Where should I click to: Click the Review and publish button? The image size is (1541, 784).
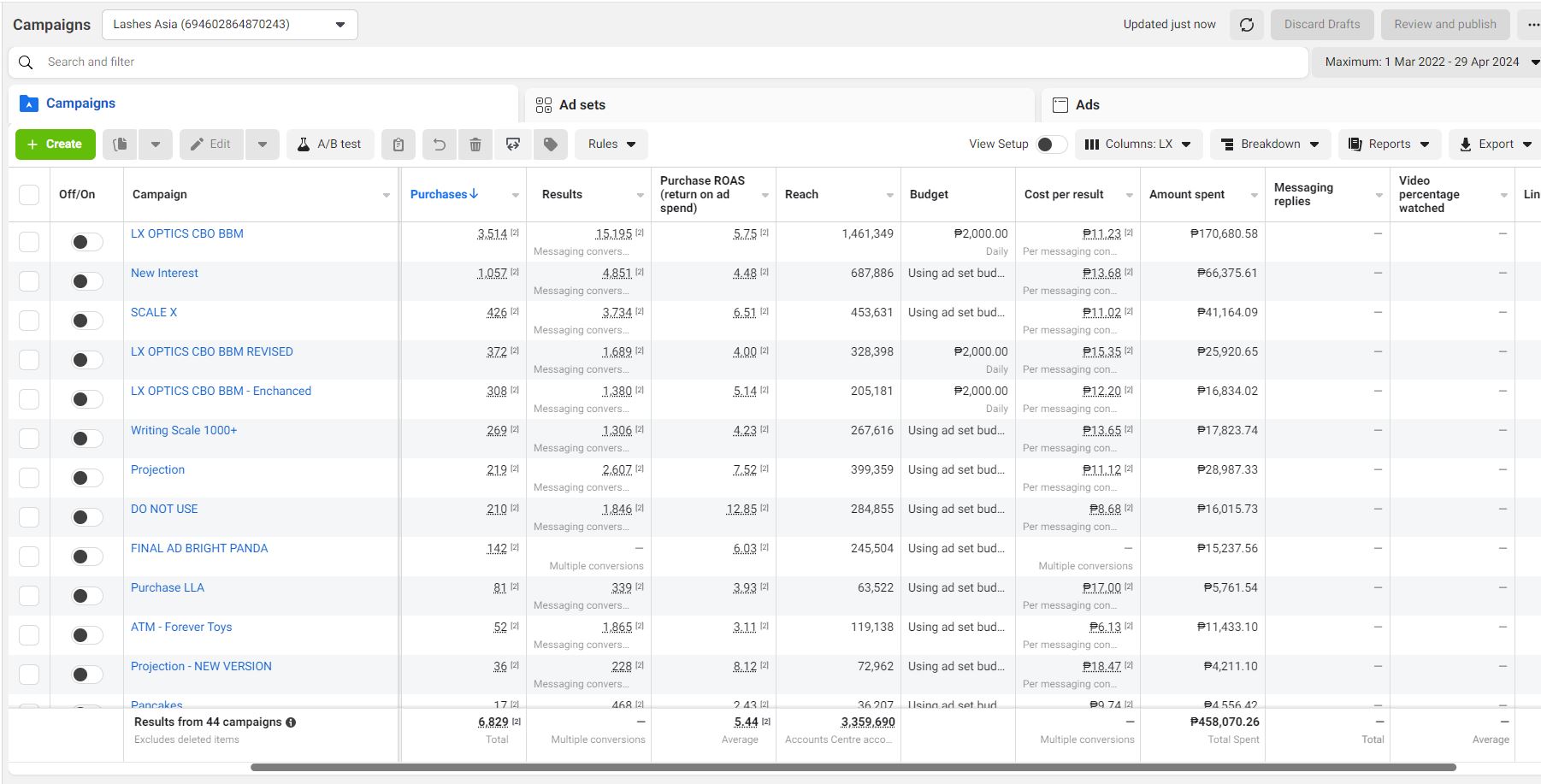[x=1445, y=25]
